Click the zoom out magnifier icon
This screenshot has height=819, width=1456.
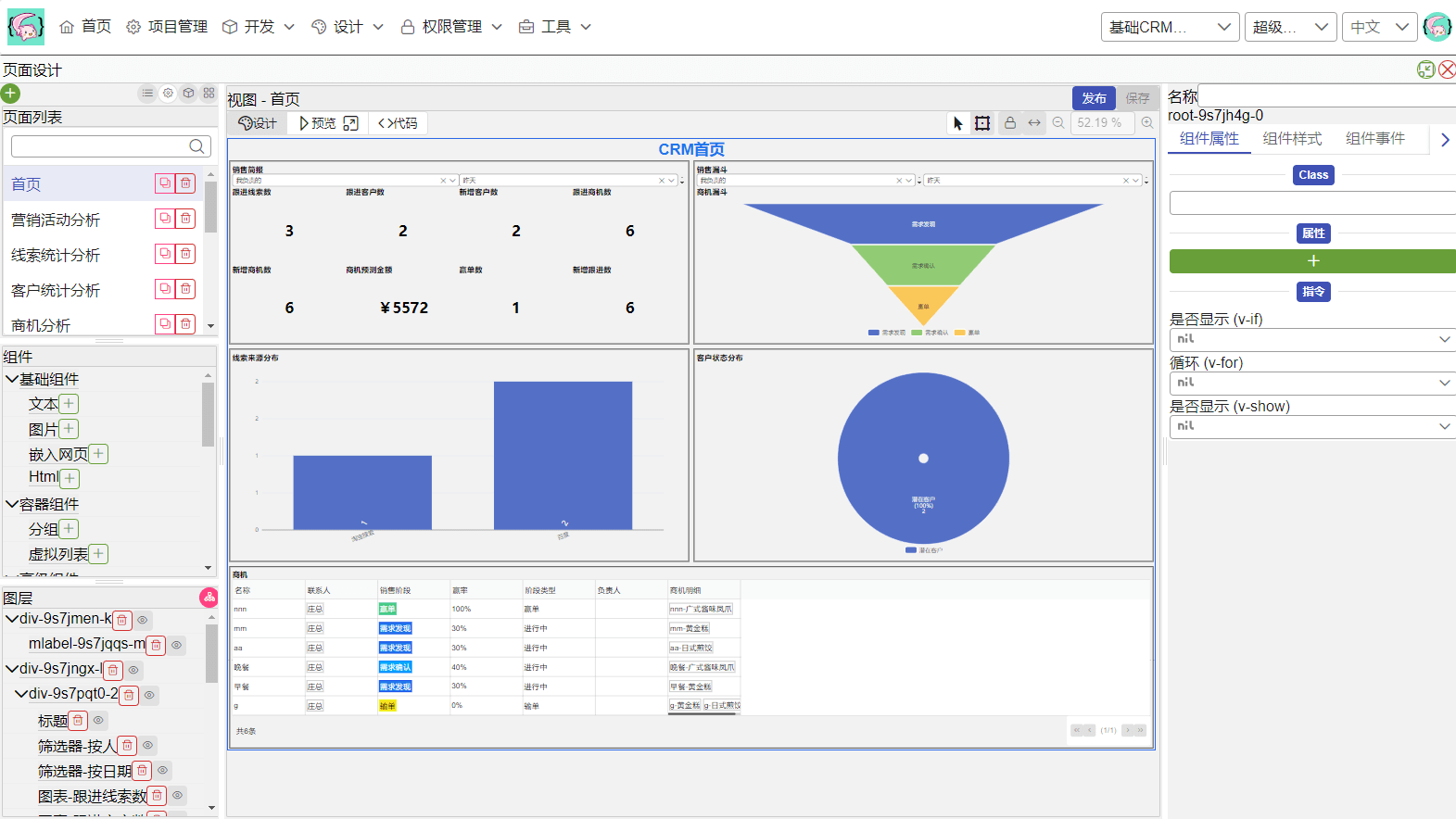[x=1058, y=123]
